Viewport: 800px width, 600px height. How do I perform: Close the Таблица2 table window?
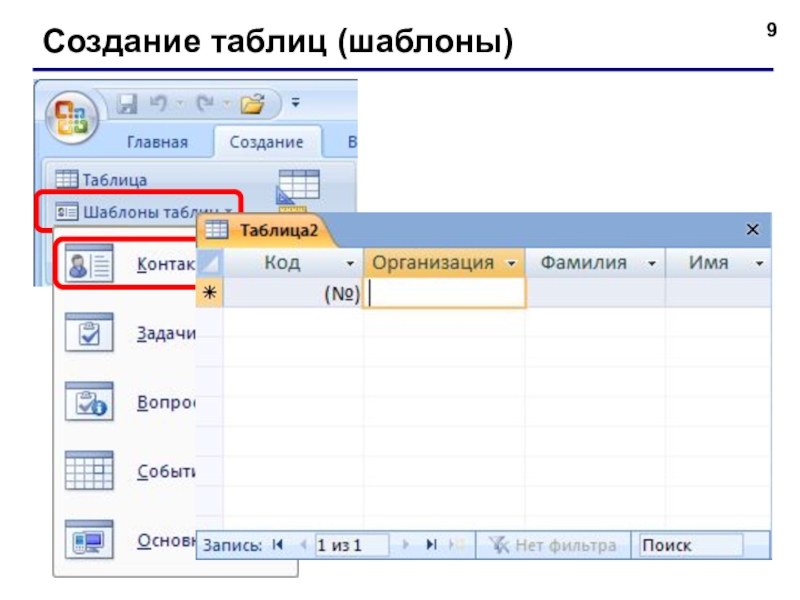point(753,230)
